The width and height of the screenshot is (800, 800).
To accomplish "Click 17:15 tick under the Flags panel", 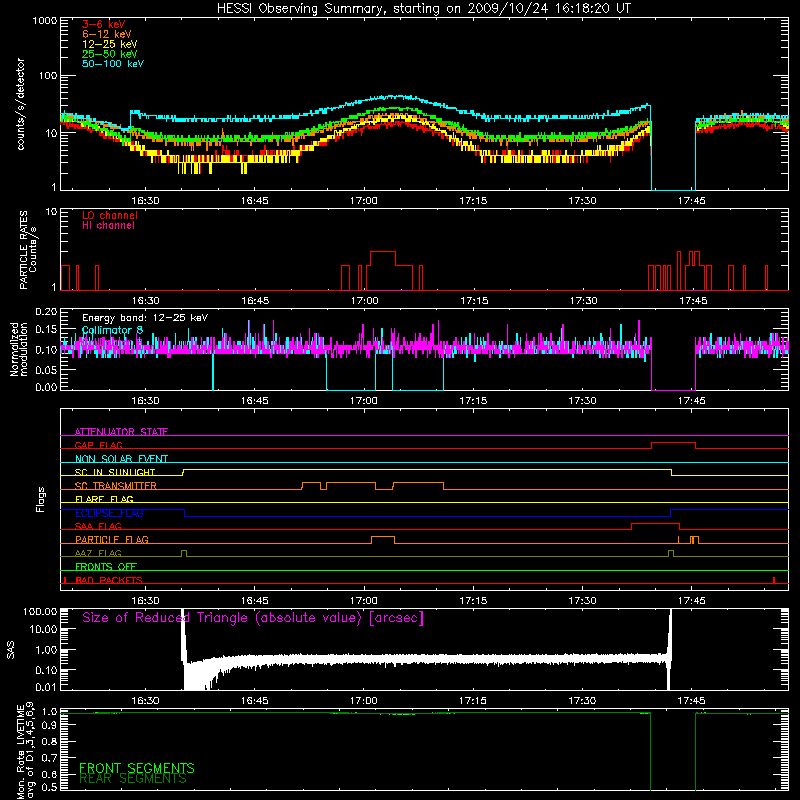I will [x=473, y=601].
